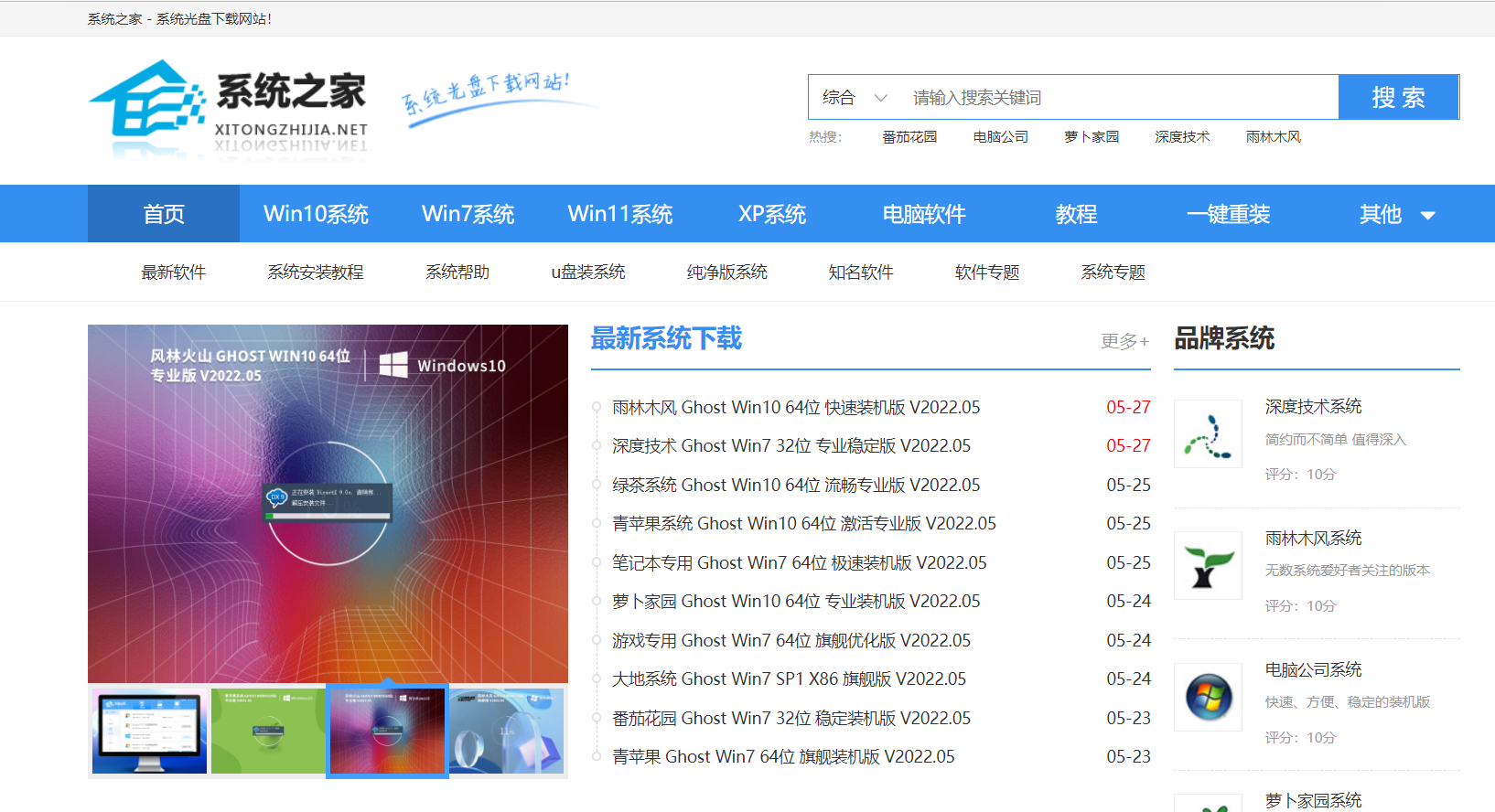Select the green carousel thumbnail
This screenshot has width=1495, height=812.
tap(268, 731)
